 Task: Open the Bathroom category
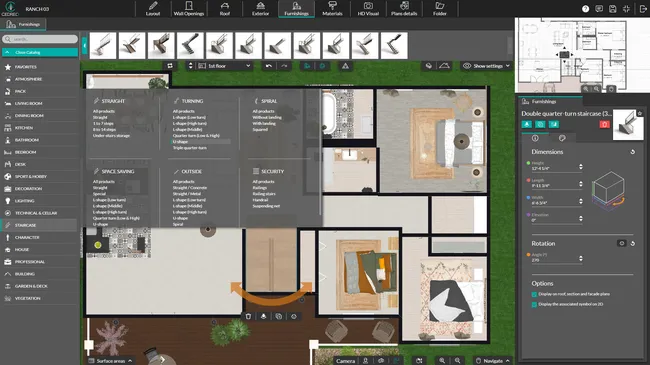(x=27, y=140)
